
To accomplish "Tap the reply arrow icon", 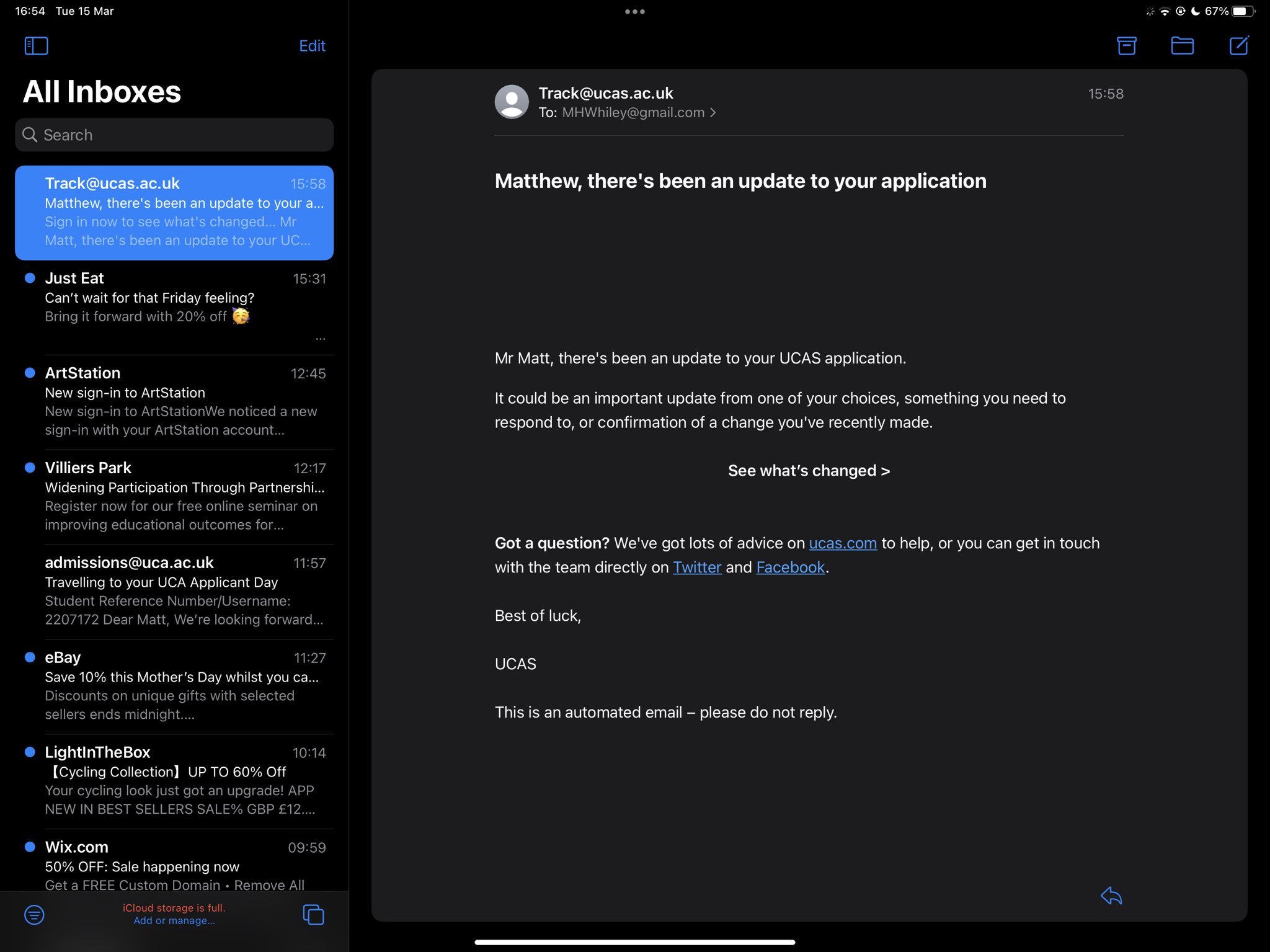I will 1111,896.
